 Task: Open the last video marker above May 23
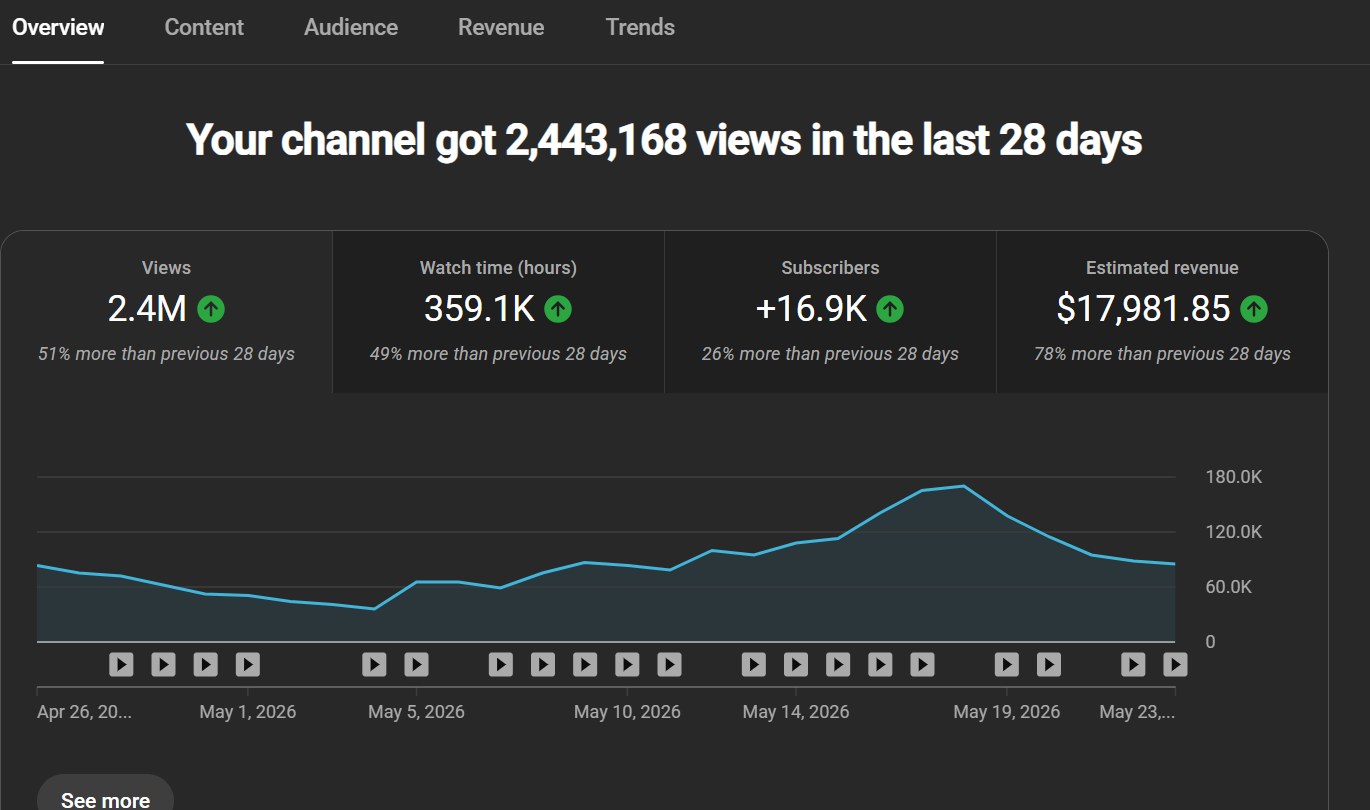1175,664
